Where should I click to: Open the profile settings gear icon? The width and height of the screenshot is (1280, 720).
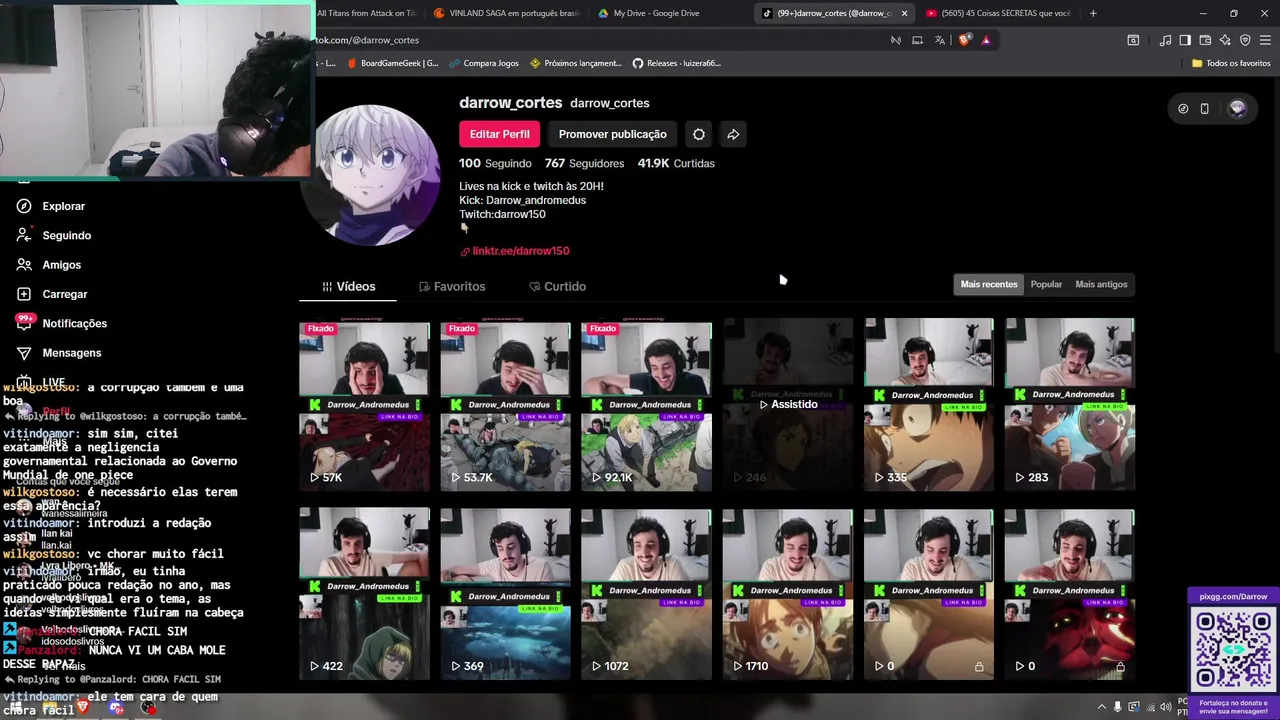pos(699,134)
